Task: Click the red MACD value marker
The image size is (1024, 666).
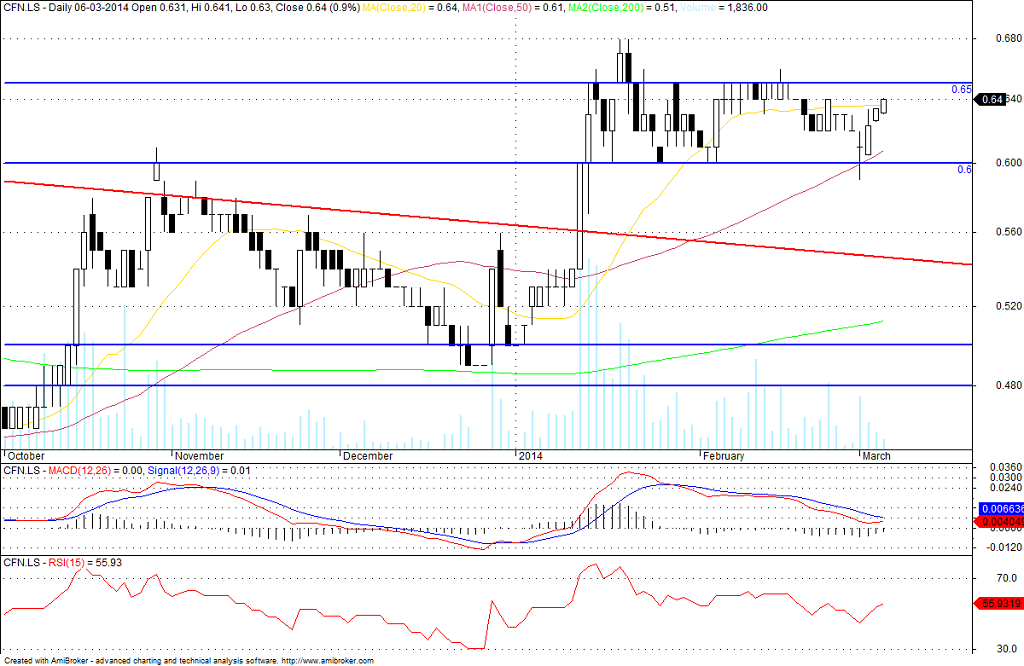Action: click(999, 522)
